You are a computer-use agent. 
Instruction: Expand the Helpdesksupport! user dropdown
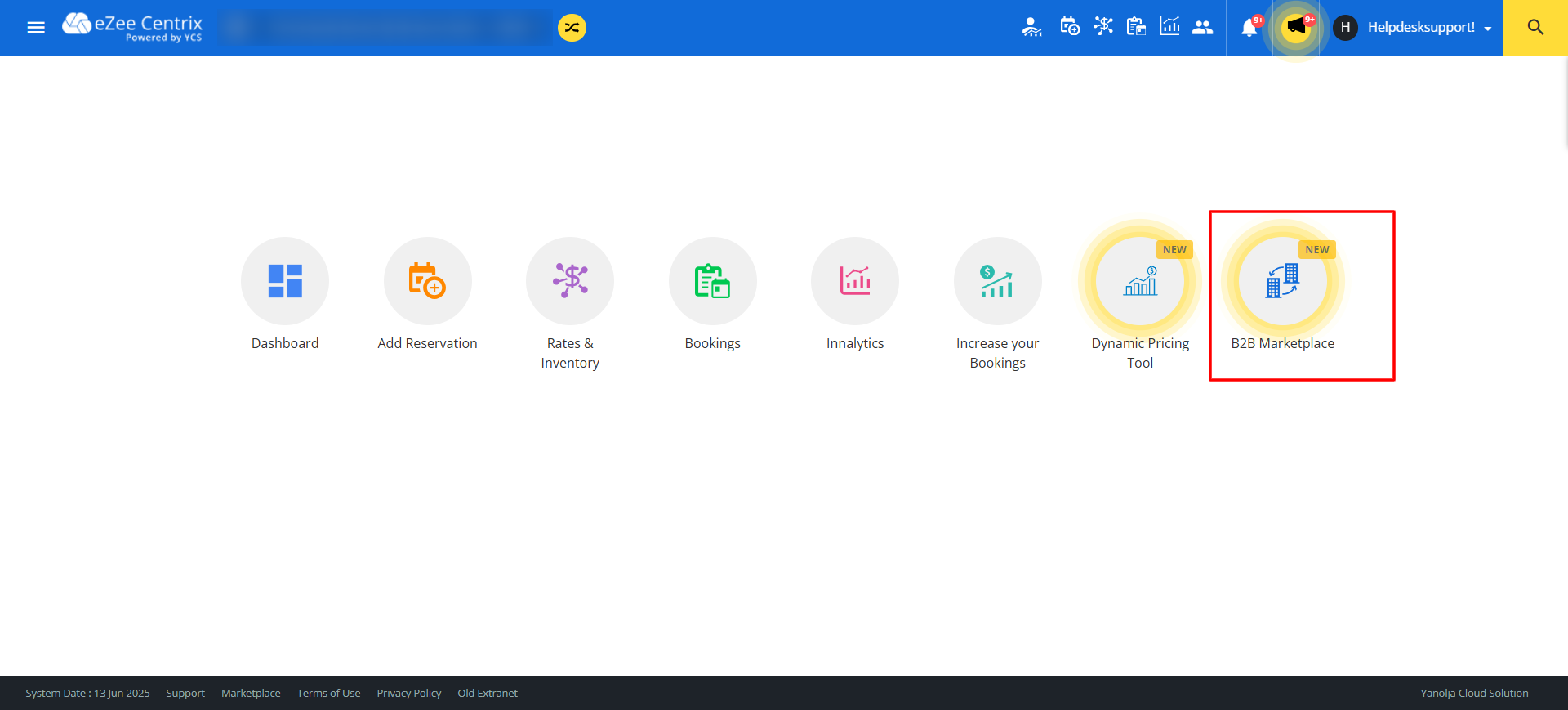[1429, 28]
